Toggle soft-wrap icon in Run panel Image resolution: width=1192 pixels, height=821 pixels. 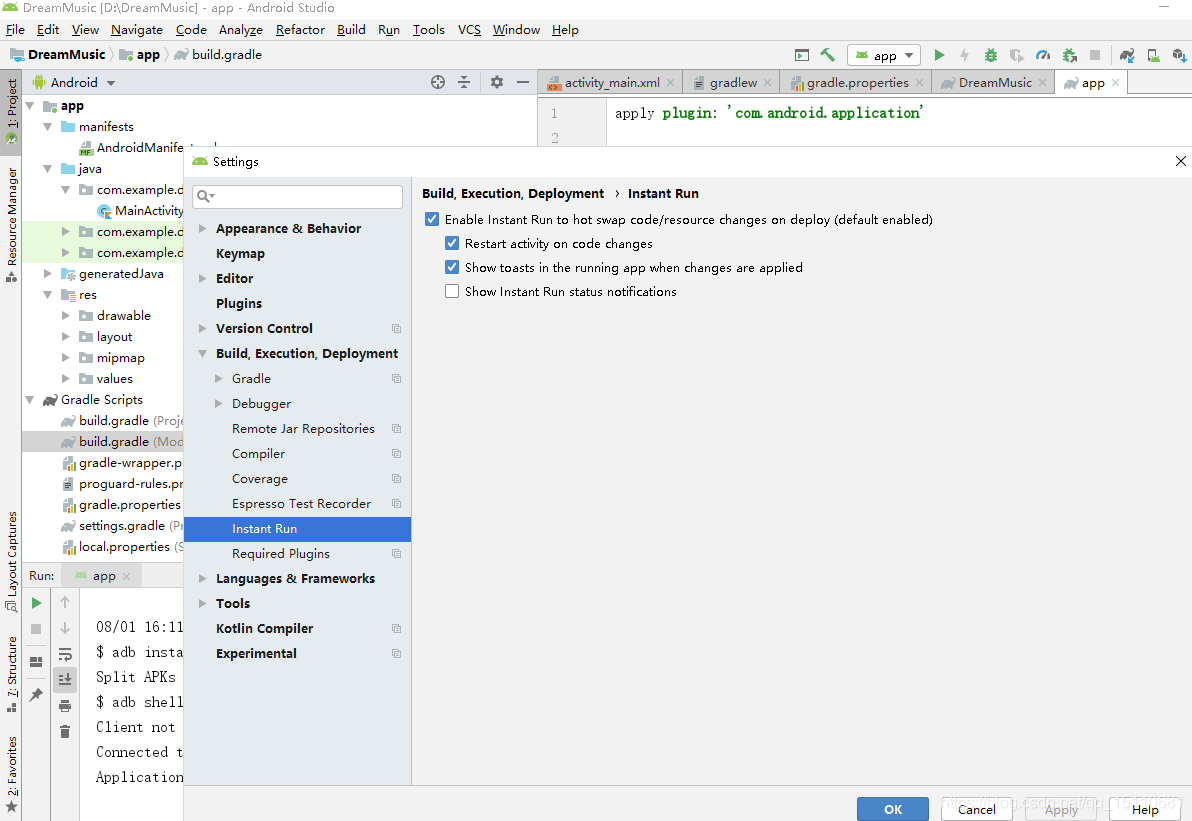[65, 654]
